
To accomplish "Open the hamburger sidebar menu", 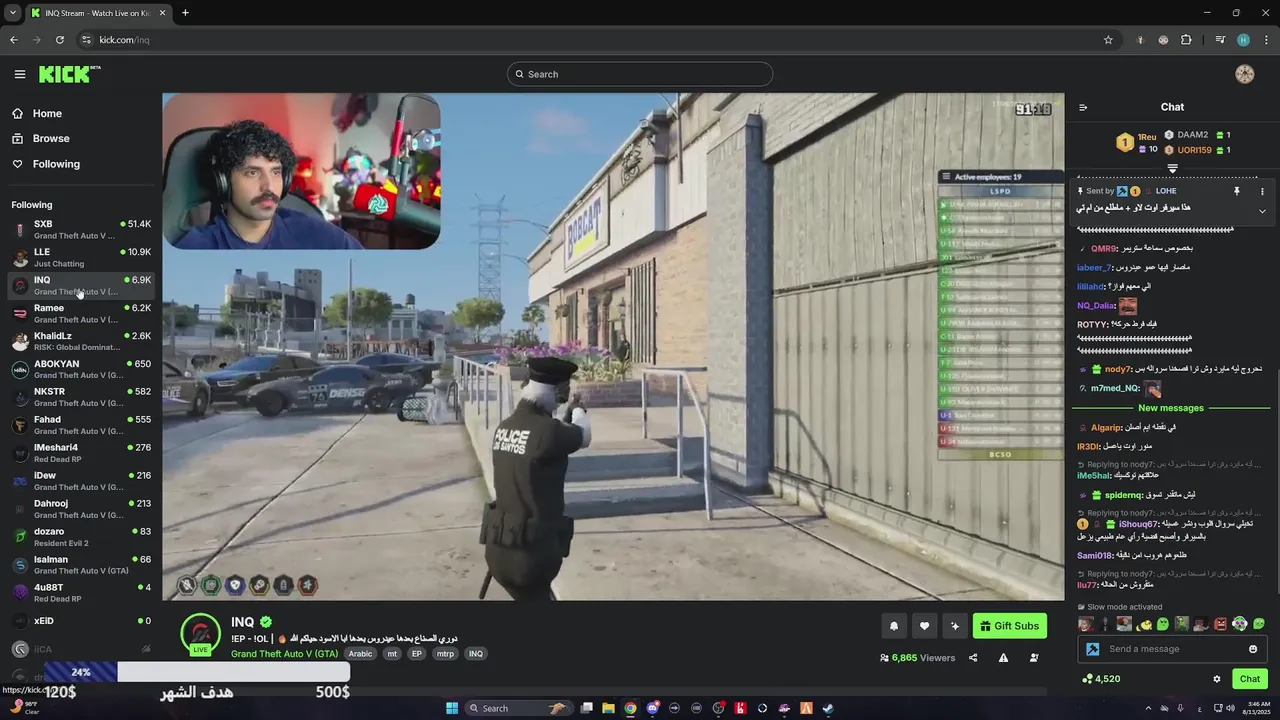I will [x=20, y=74].
